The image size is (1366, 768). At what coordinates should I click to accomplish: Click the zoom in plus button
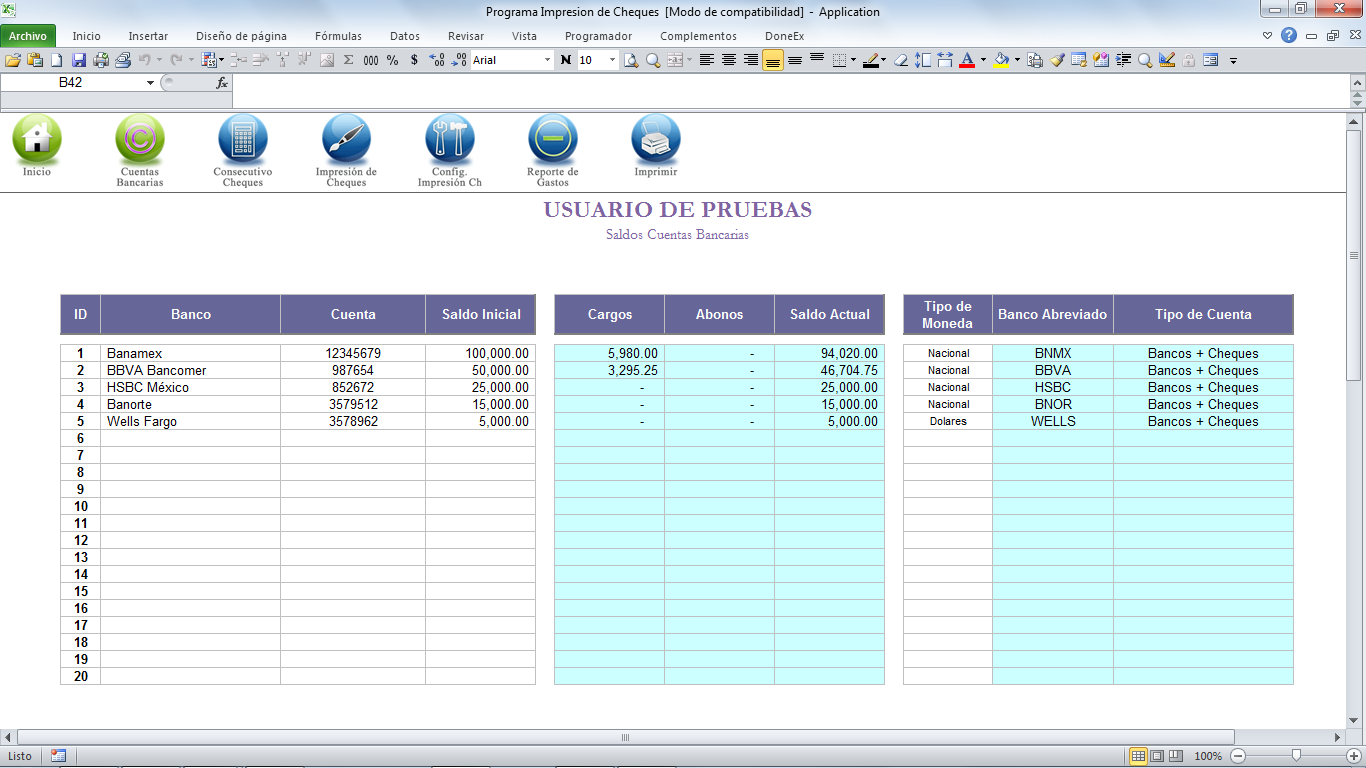pyautogui.click(x=1353, y=756)
